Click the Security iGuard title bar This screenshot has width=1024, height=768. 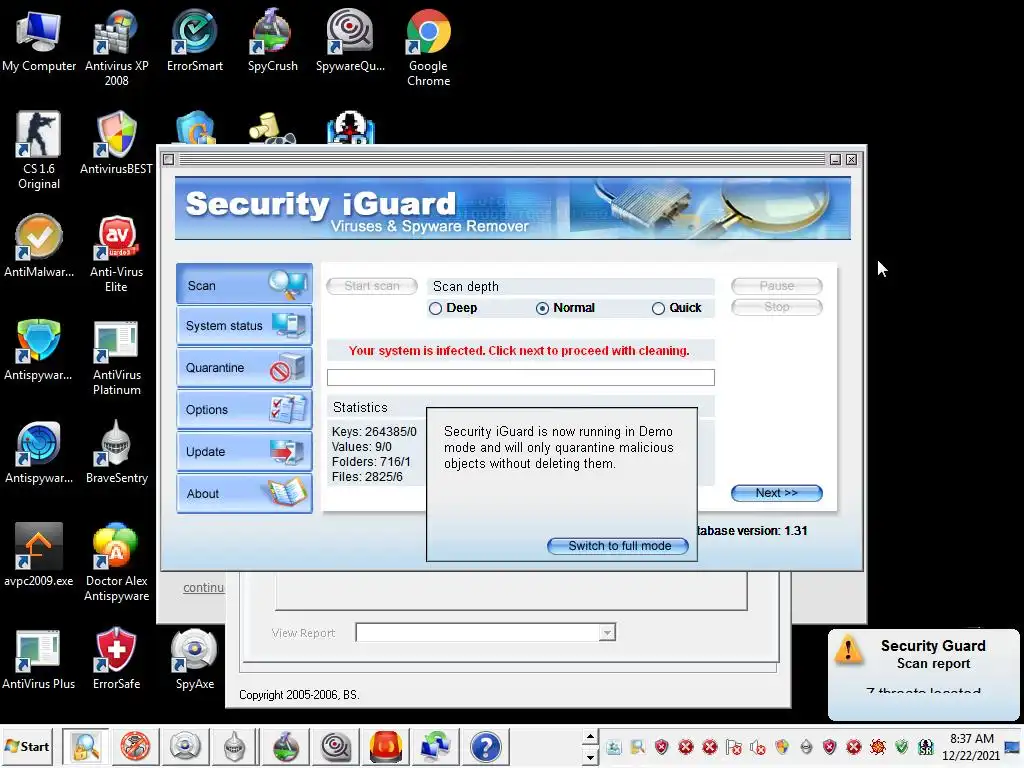(502, 159)
